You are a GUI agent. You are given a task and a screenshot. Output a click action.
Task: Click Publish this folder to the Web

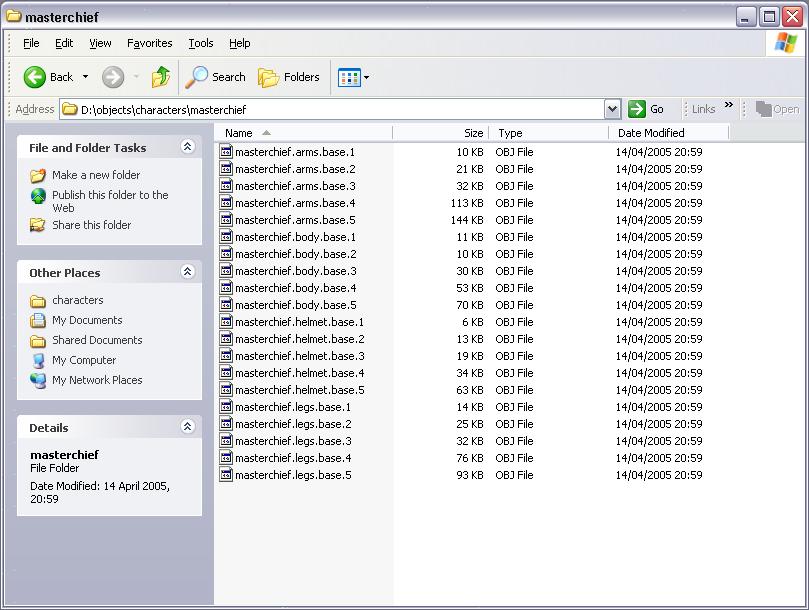tap(110, 201)
